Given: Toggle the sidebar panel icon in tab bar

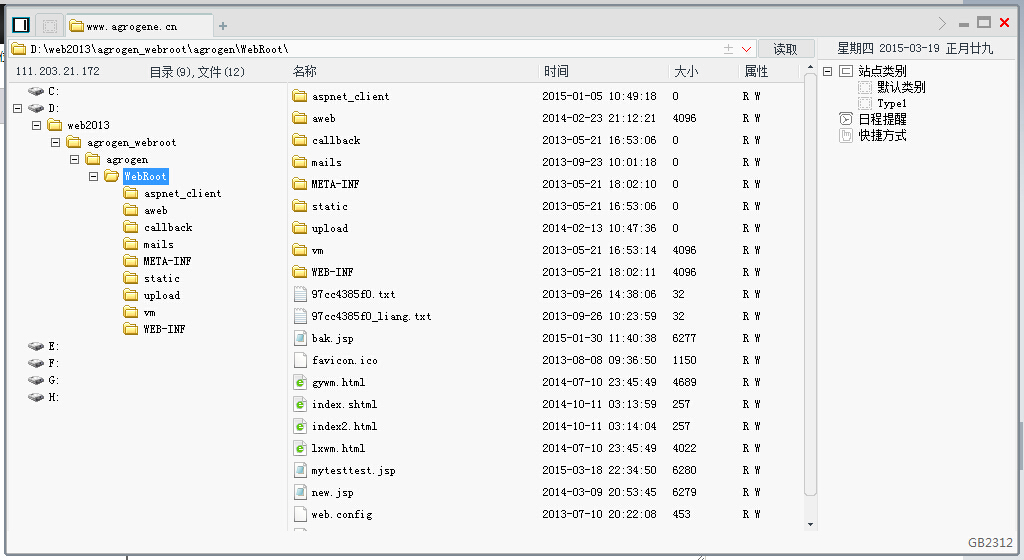Looking at the screenshot, I should [x=21, y=25].
